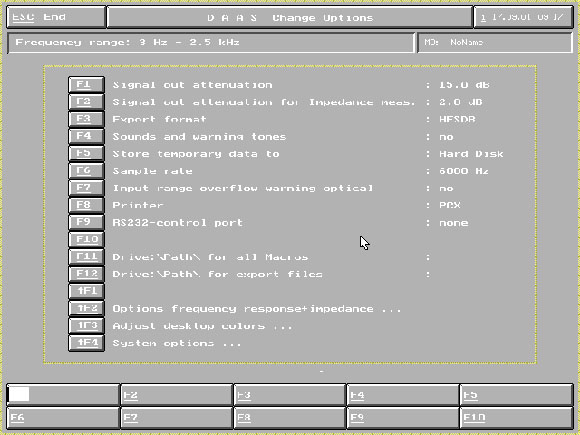580x435 pixels.
Task: Click the Sounds and warning tones label
Action: click(199, 136)
